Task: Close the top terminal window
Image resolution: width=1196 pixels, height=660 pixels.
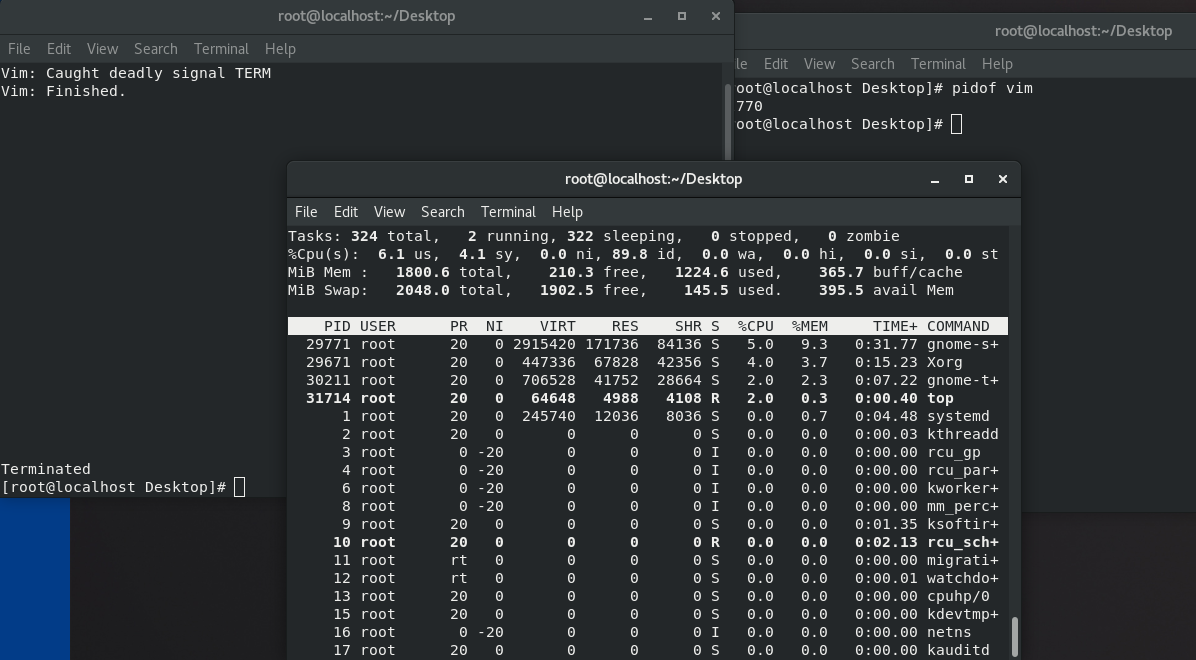Action: [1003, 179]
